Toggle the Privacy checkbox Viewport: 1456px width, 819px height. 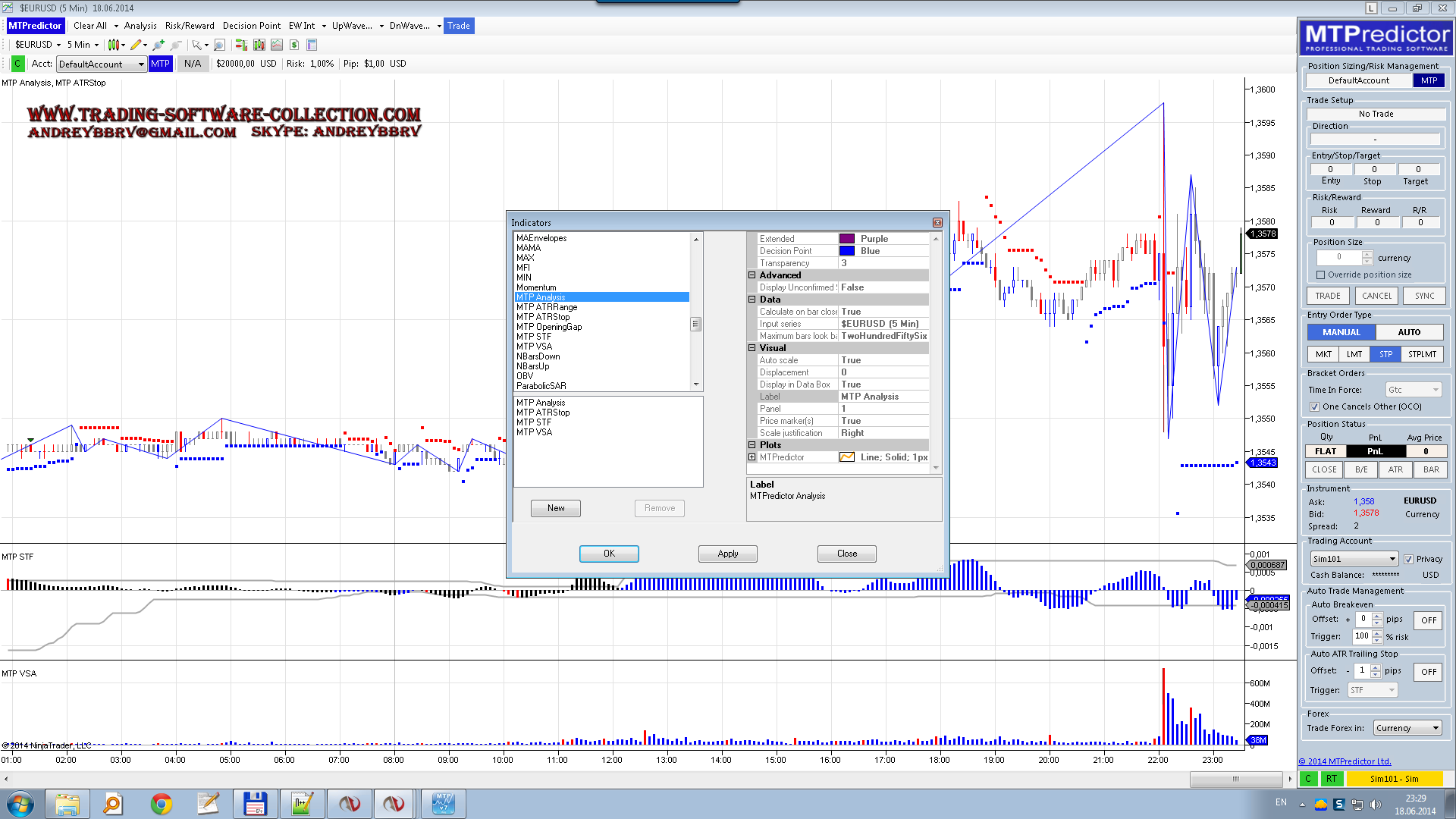[1408, 560]
